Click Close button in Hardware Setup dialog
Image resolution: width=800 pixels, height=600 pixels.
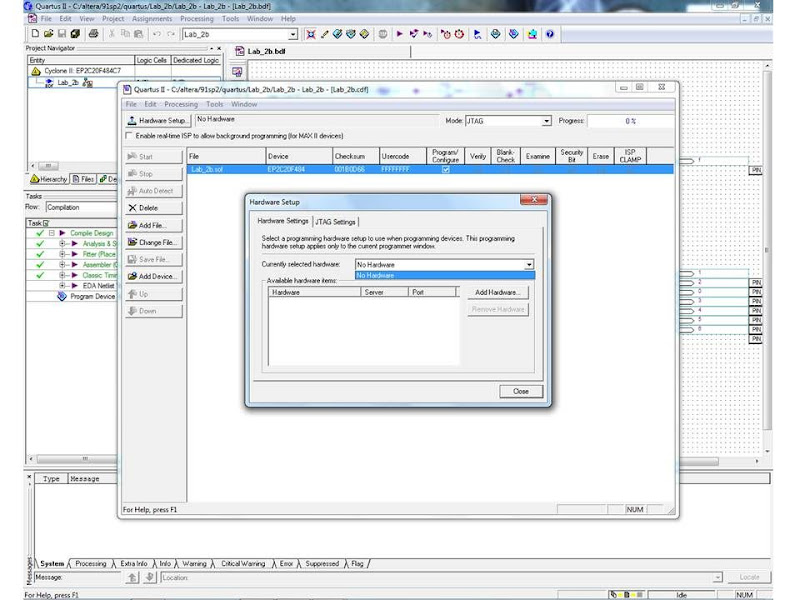coord(520,391)
